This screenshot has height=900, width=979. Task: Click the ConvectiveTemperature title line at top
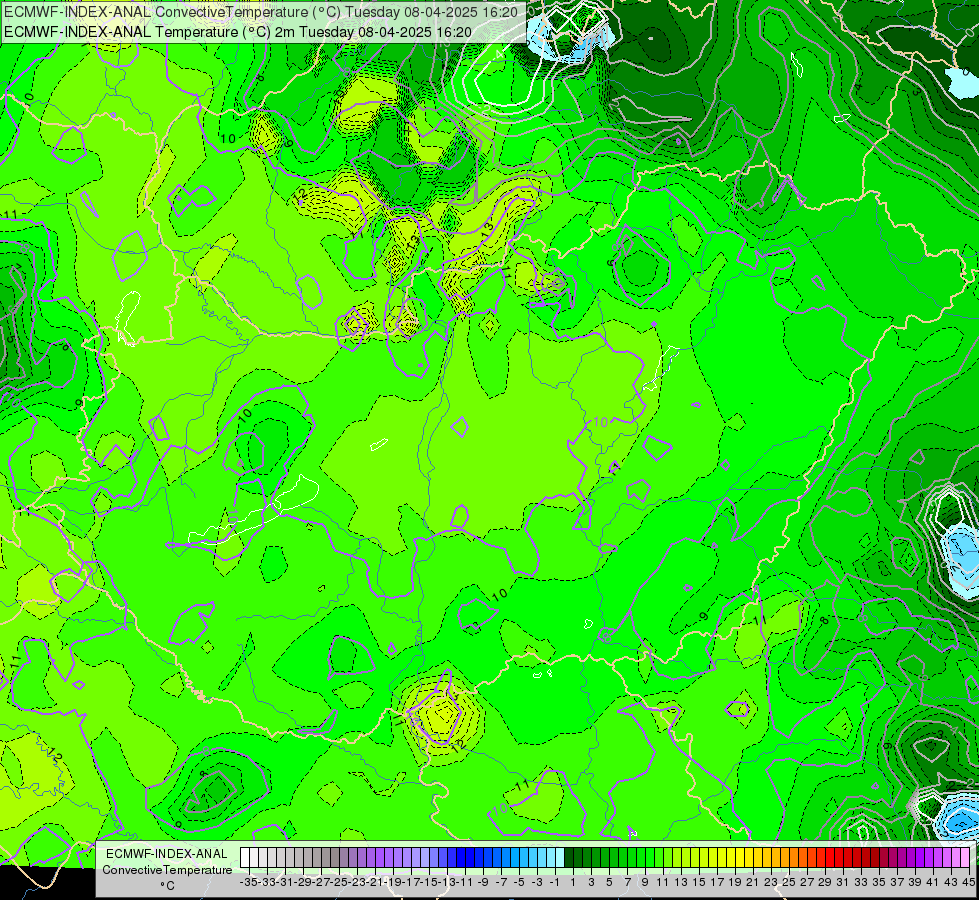pos(261,12)
